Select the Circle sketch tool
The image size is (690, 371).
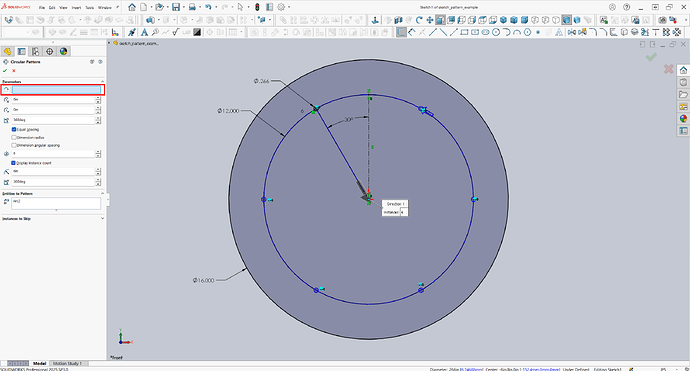(x=496, y=32)
